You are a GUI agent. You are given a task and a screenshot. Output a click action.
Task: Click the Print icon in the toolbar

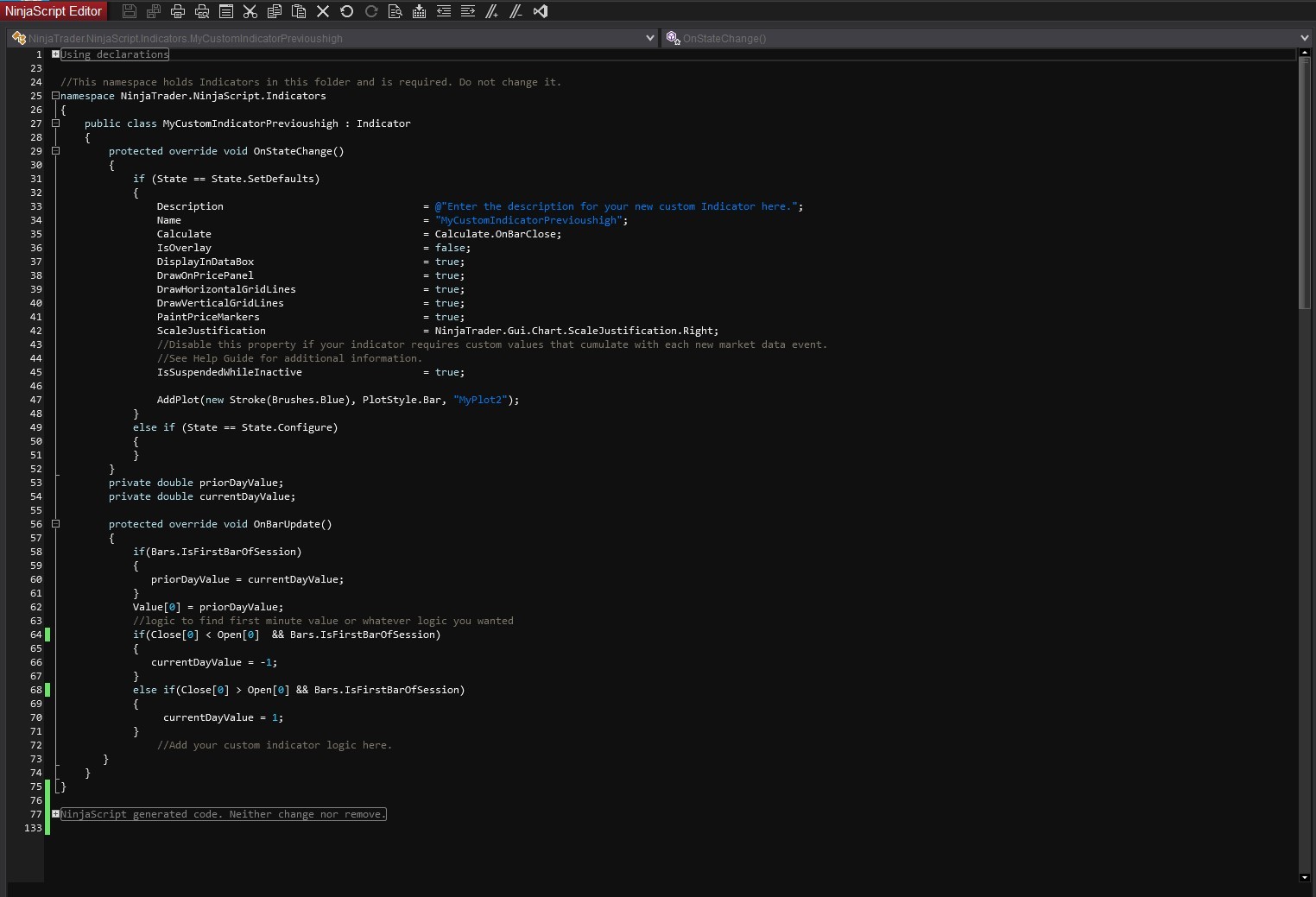tap(178, 11)
